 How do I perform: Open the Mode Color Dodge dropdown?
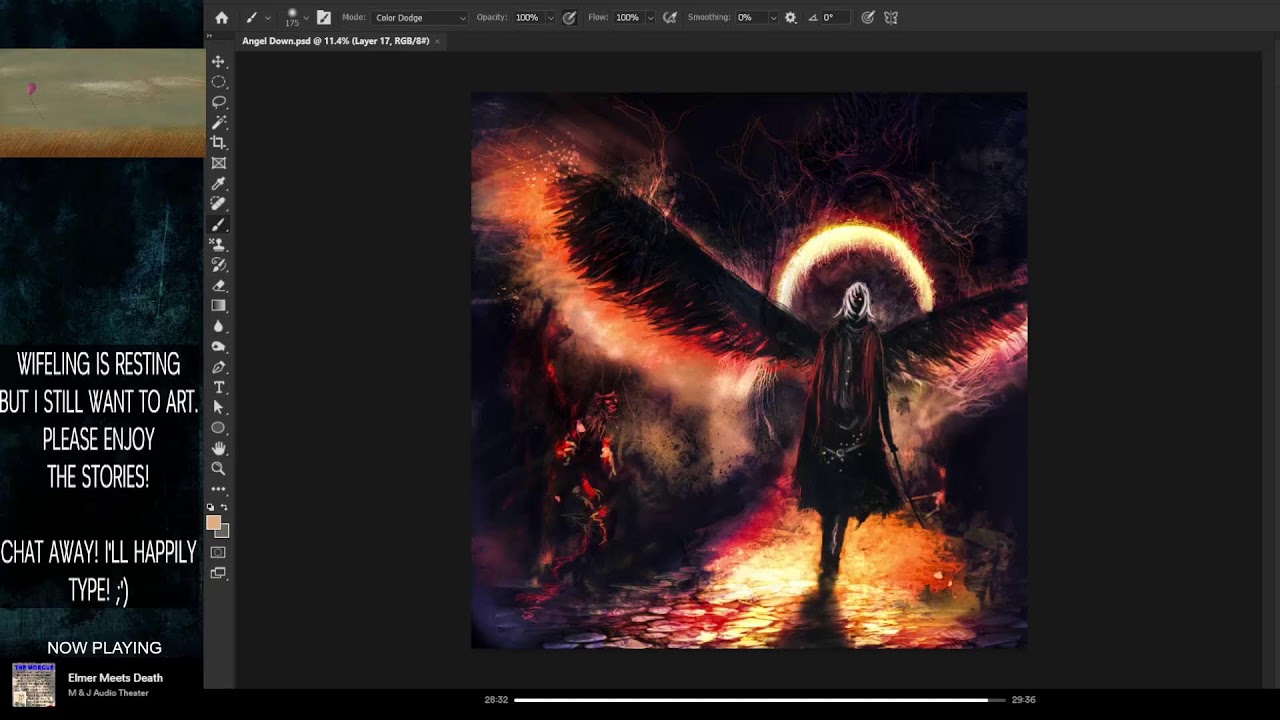click(420, 17)
